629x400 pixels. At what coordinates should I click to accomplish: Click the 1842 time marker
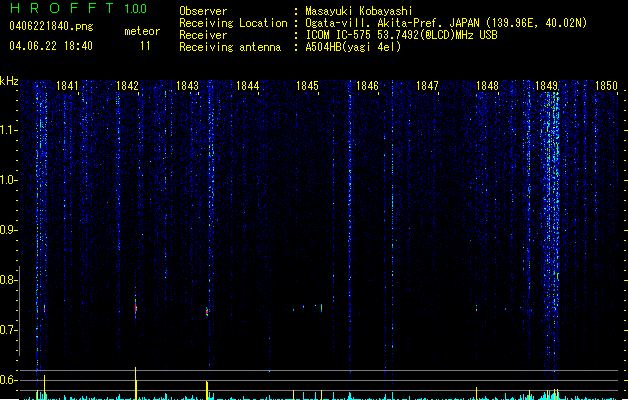127,86
